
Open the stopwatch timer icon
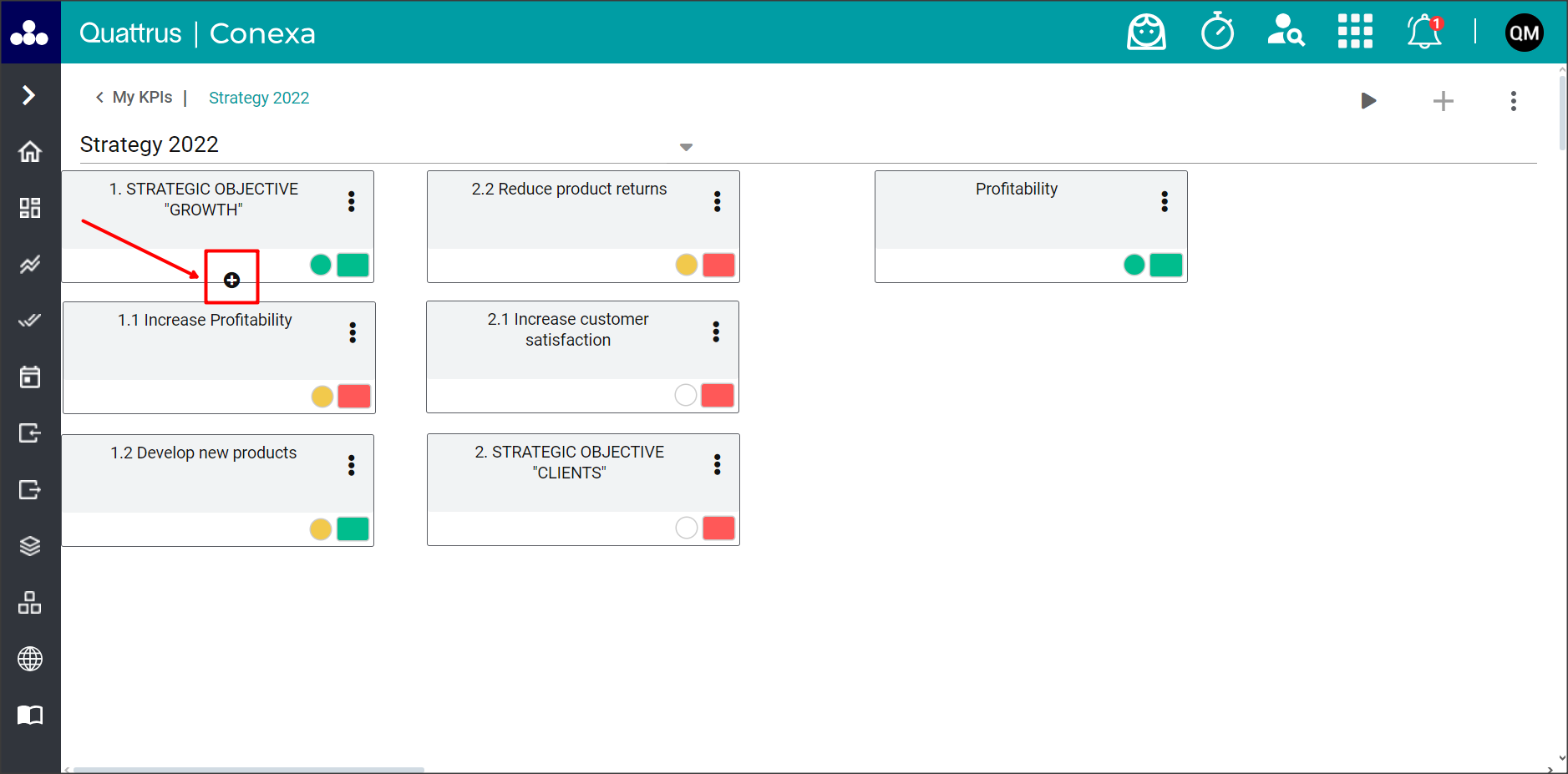pos(1217,33)
